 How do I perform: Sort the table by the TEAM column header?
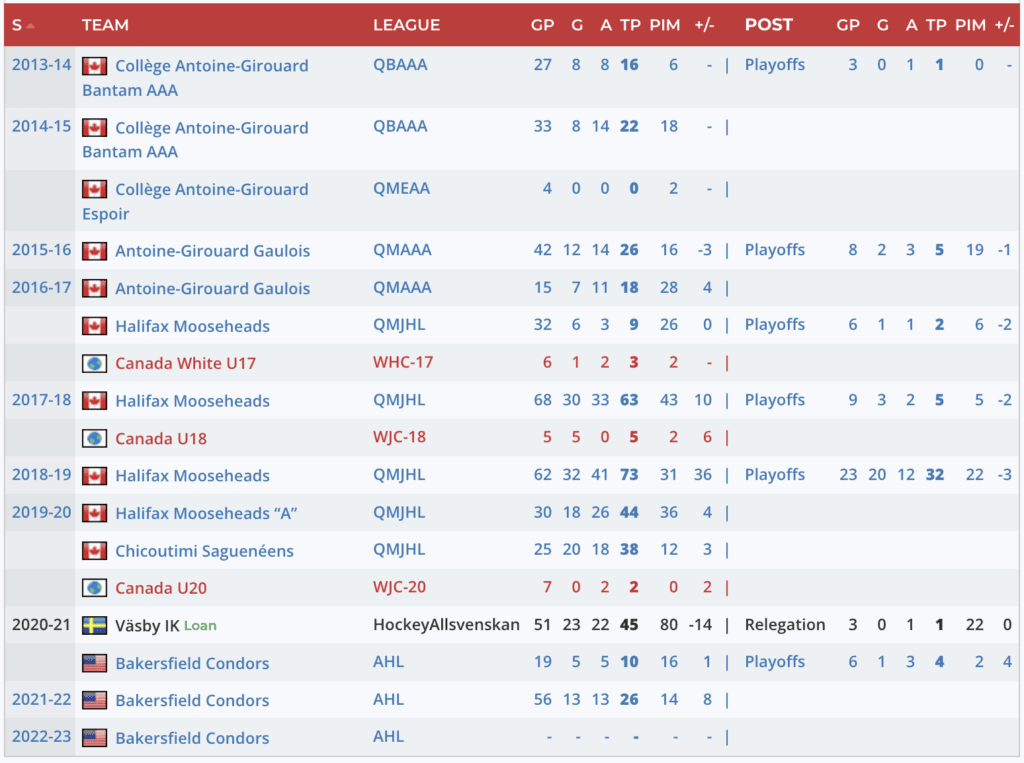coord(105,25)
